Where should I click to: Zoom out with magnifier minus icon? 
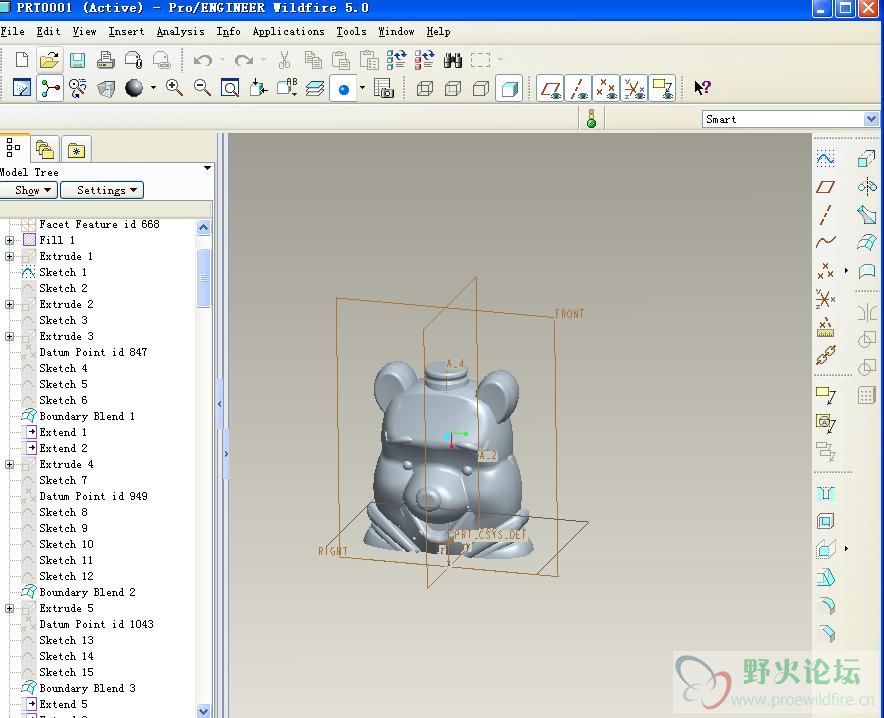click(x=202, y=87)
